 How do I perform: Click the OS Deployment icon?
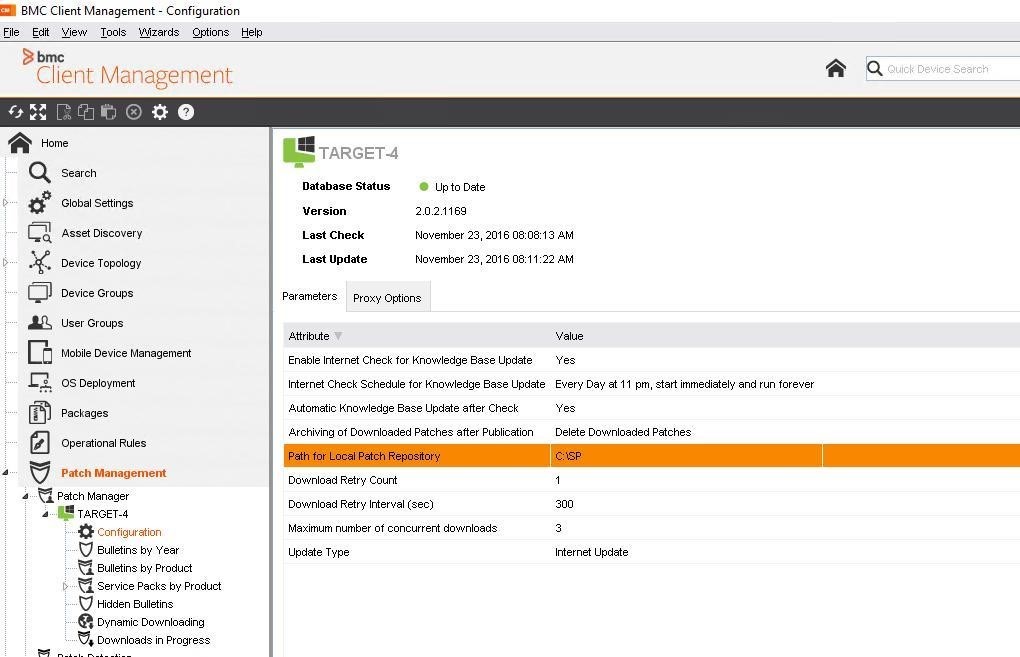(x=40, y=383)
